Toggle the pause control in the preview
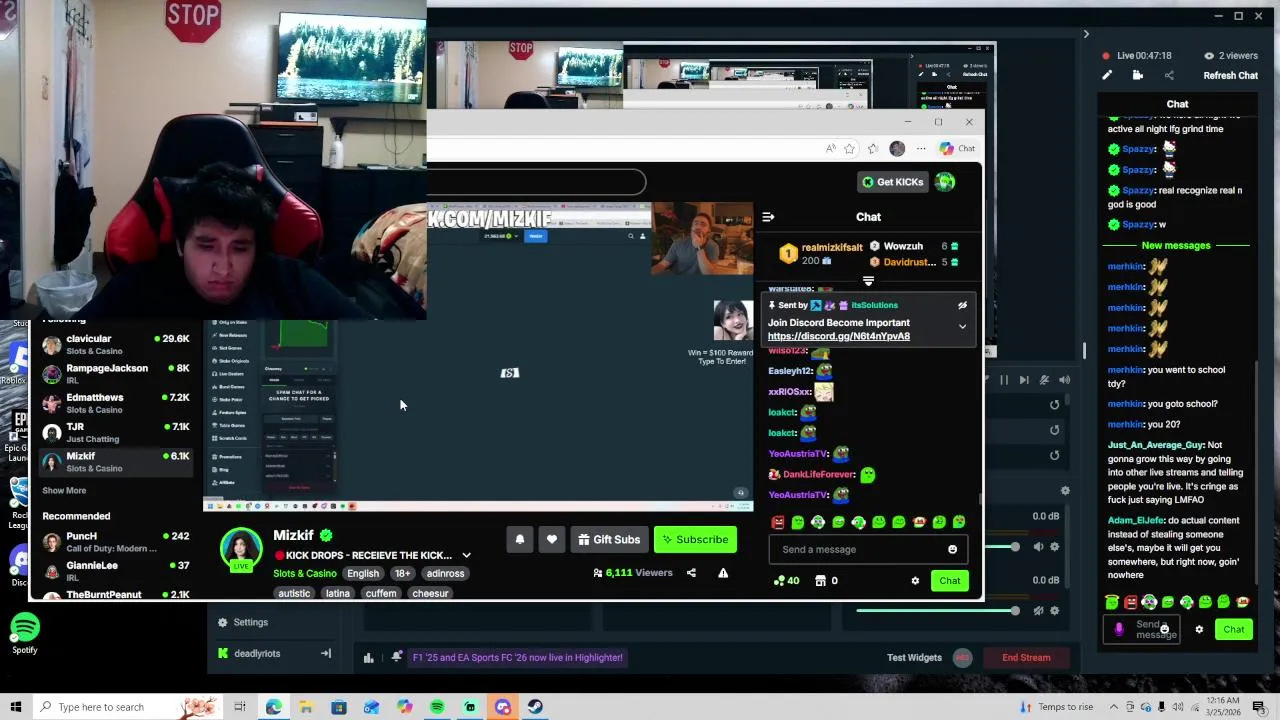 (1004, 380)
